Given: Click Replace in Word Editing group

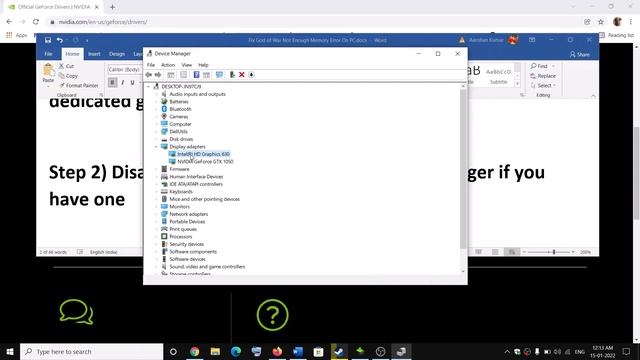Looking at the screenshot, I should pos(543,76).
